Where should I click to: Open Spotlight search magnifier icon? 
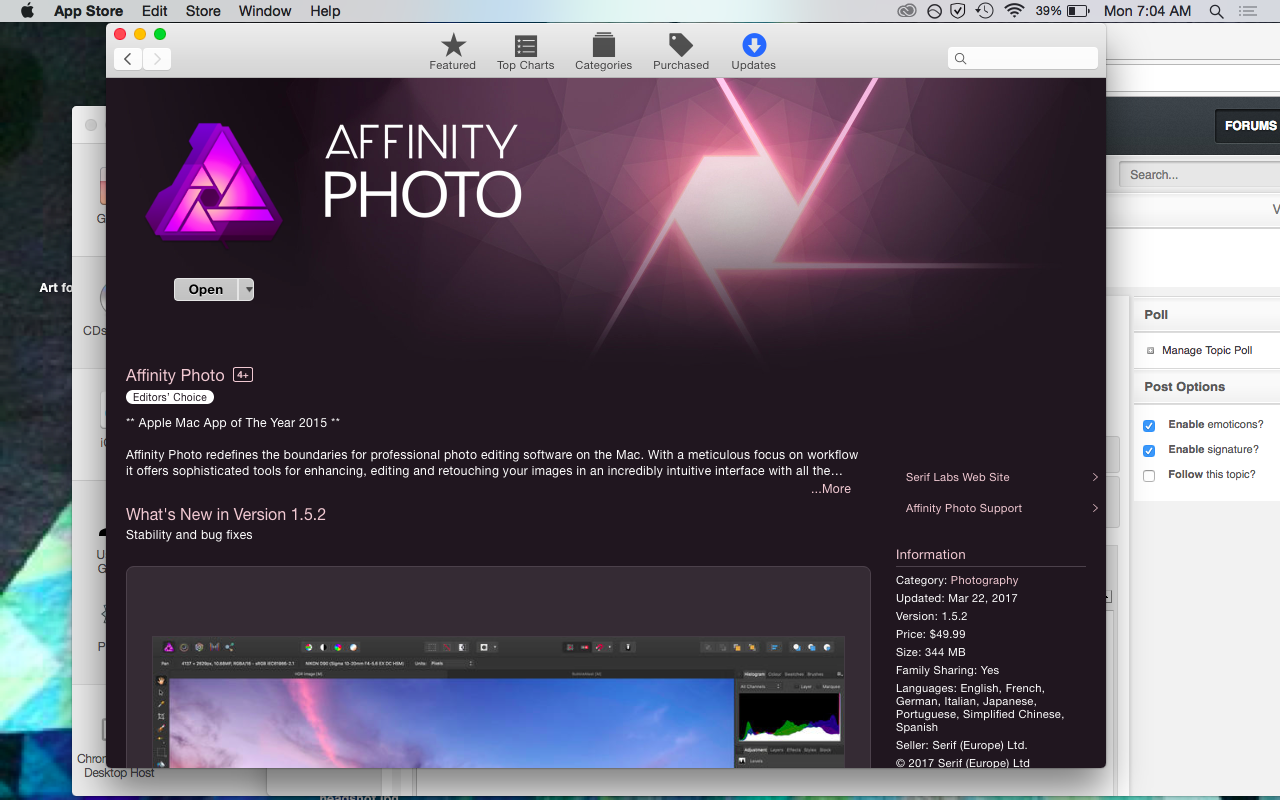tap(1216, 11)
